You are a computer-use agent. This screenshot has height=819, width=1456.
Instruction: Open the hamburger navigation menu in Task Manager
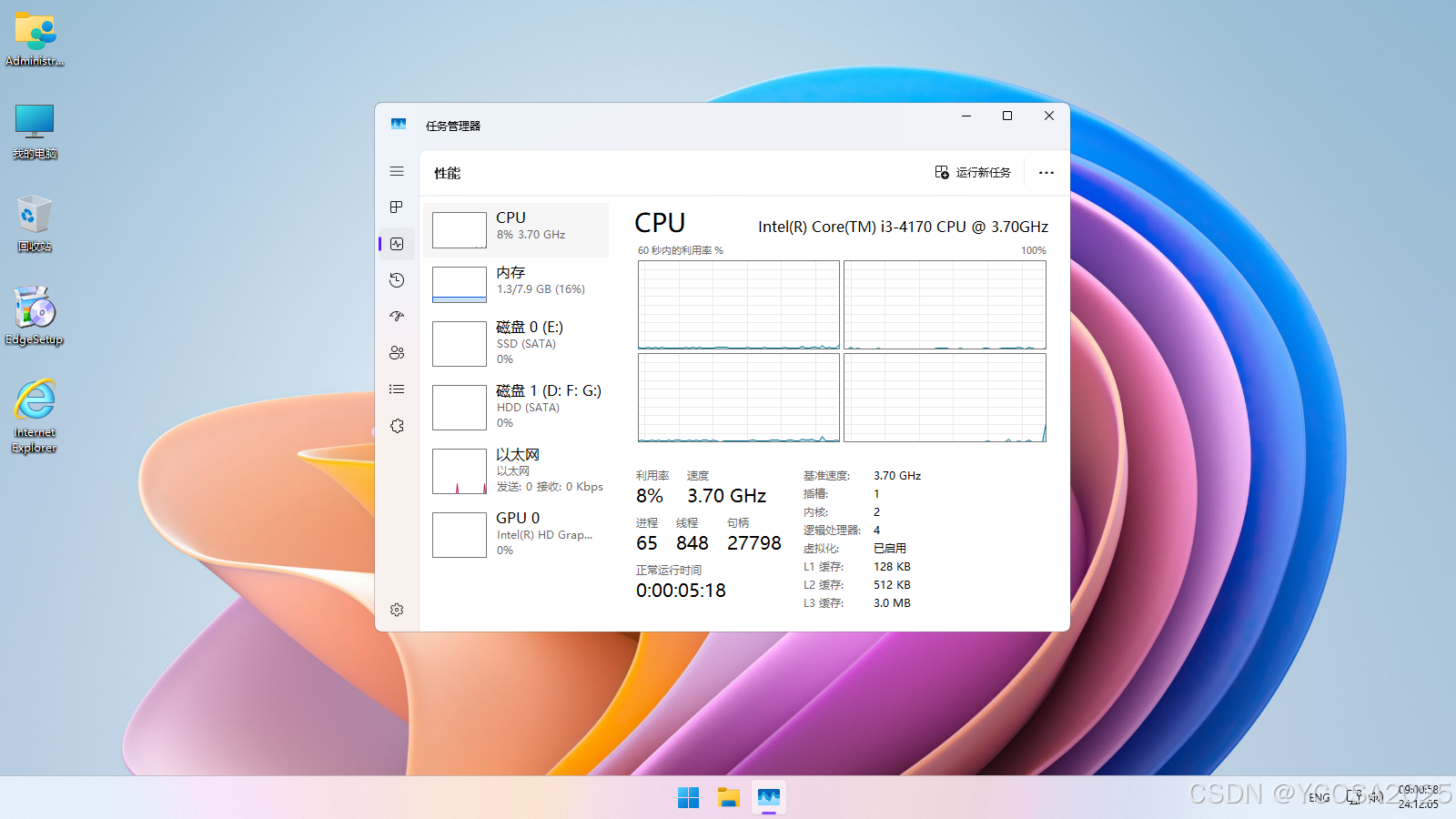pyautogui.click(x=397, y=171)
